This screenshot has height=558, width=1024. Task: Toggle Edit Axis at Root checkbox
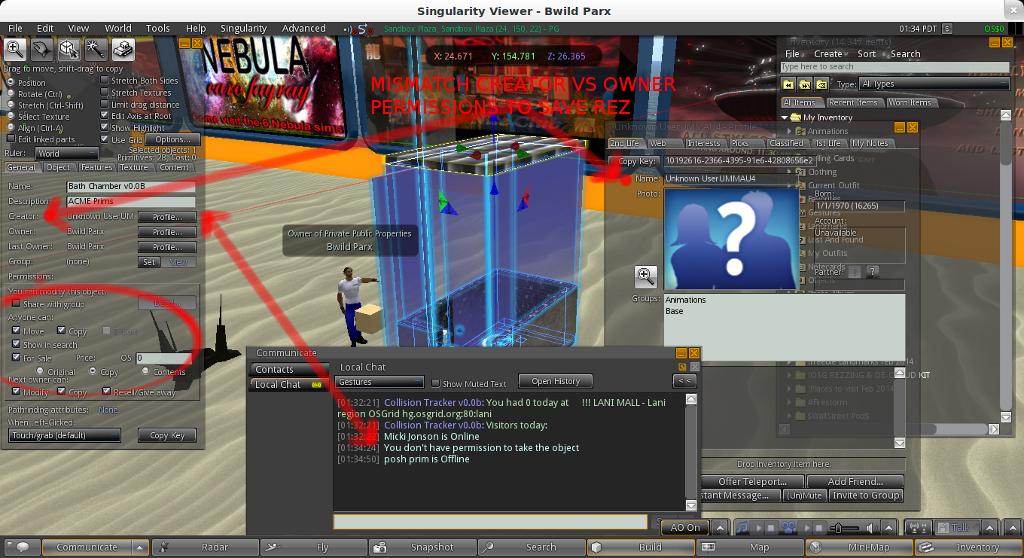104,116
